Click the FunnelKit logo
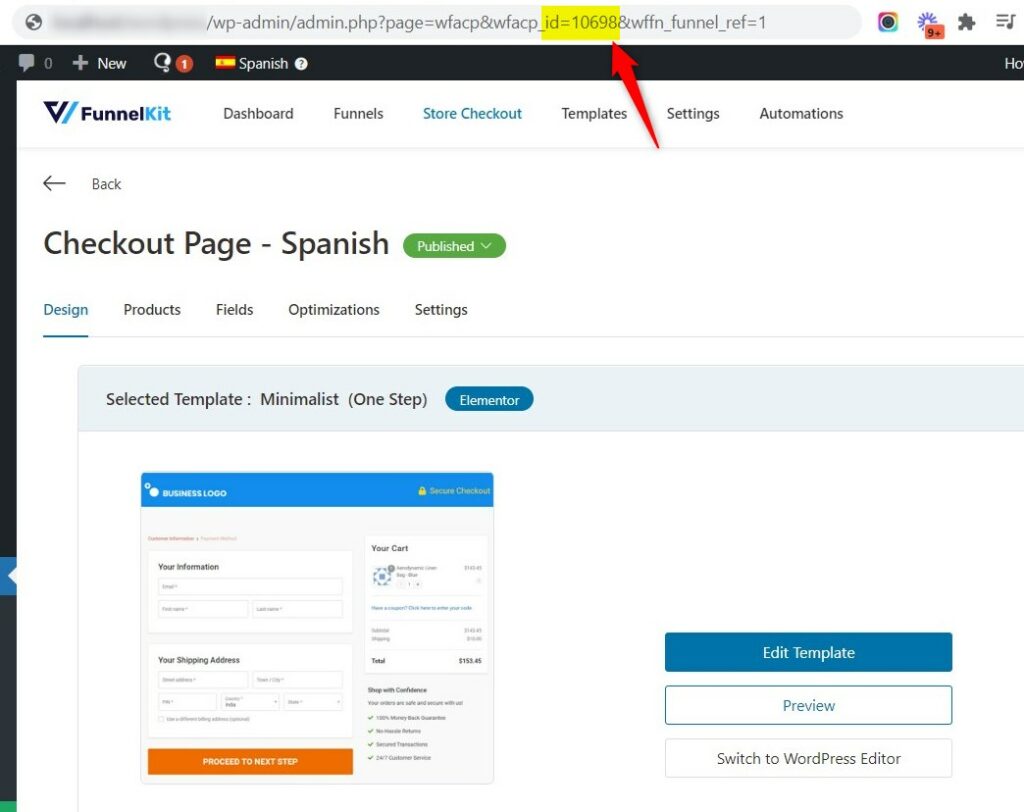The width and height of the screenshot is (1024, 812). (107, 113)
